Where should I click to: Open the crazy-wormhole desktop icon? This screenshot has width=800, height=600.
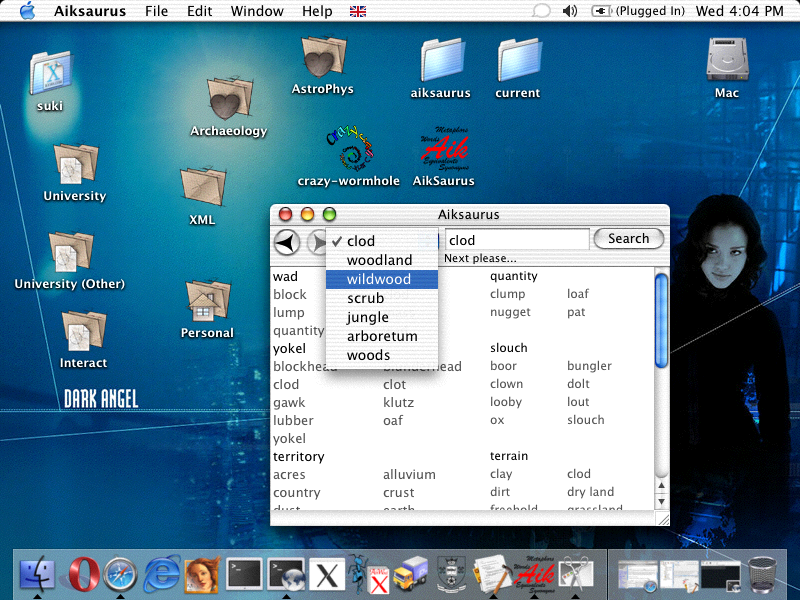coord(348,150)
